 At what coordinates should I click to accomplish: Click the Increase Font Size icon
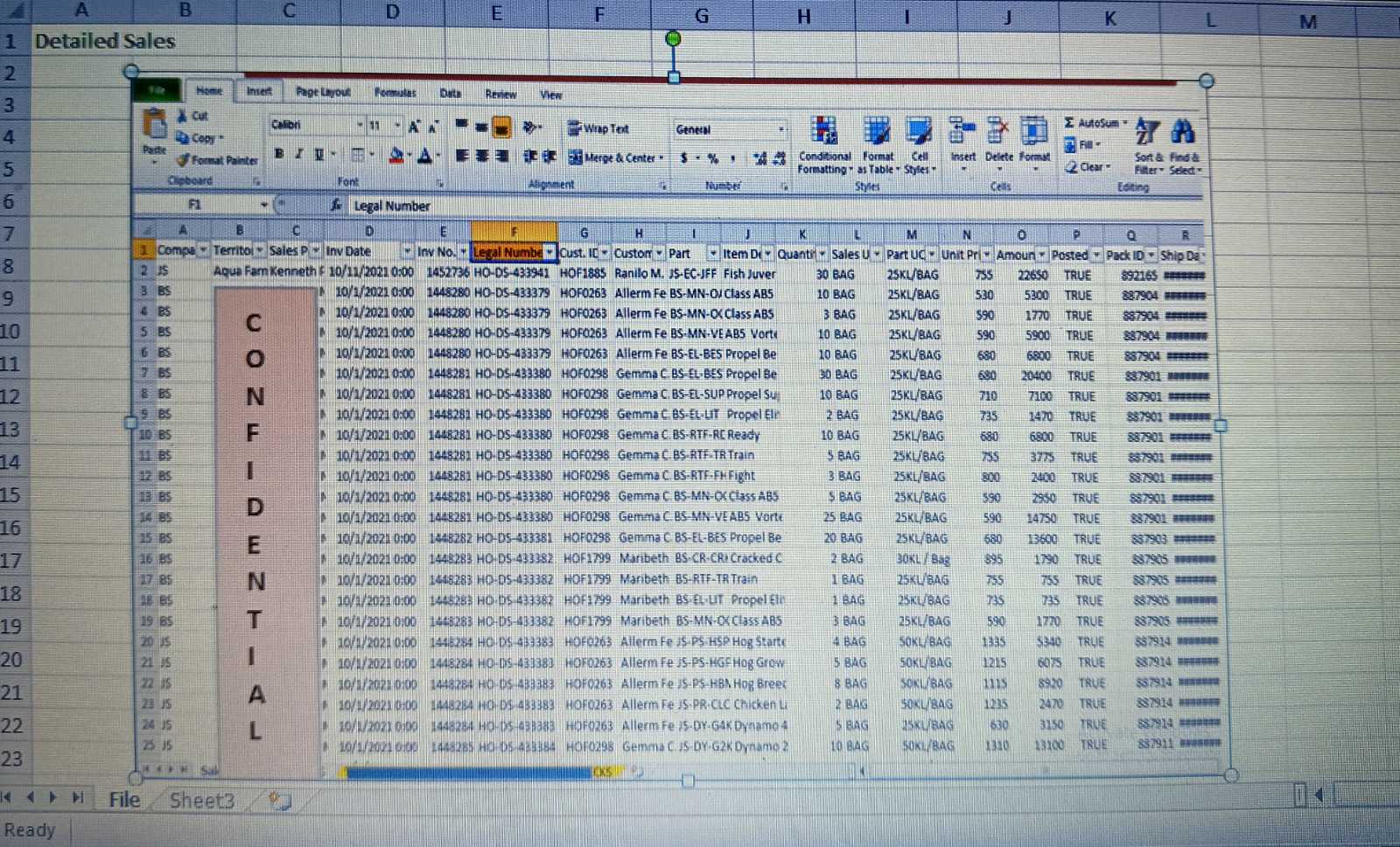(415, 127)
